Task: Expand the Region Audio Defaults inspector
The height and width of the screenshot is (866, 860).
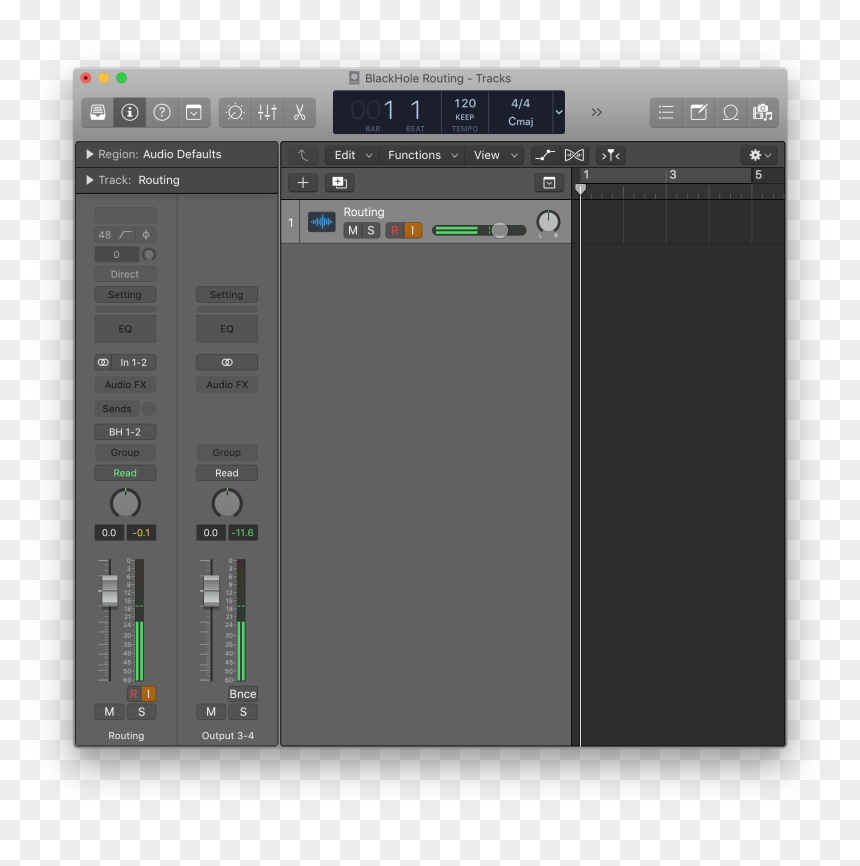Action: [x=89, y=154]
